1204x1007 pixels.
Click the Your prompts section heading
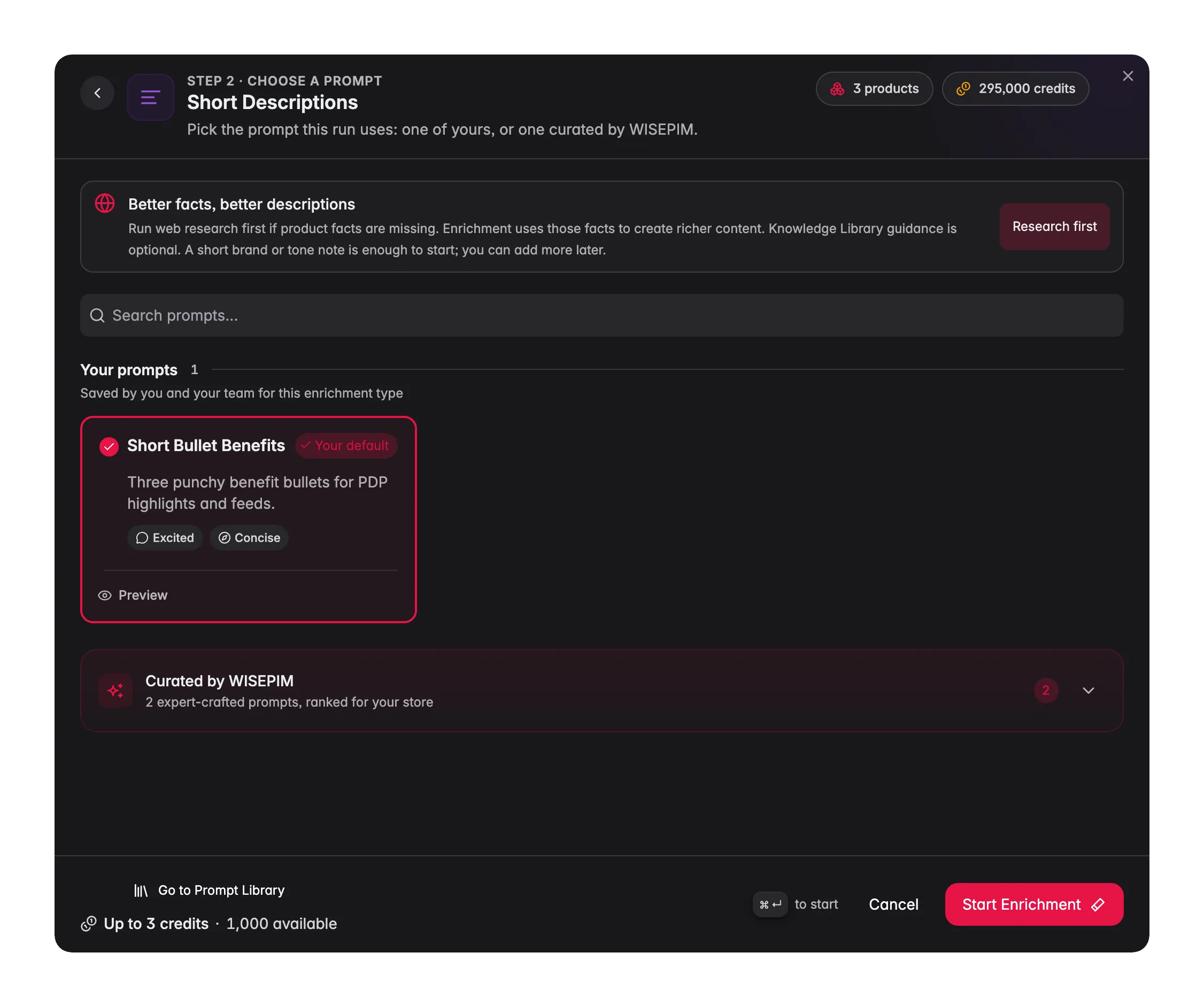(129, 370)
